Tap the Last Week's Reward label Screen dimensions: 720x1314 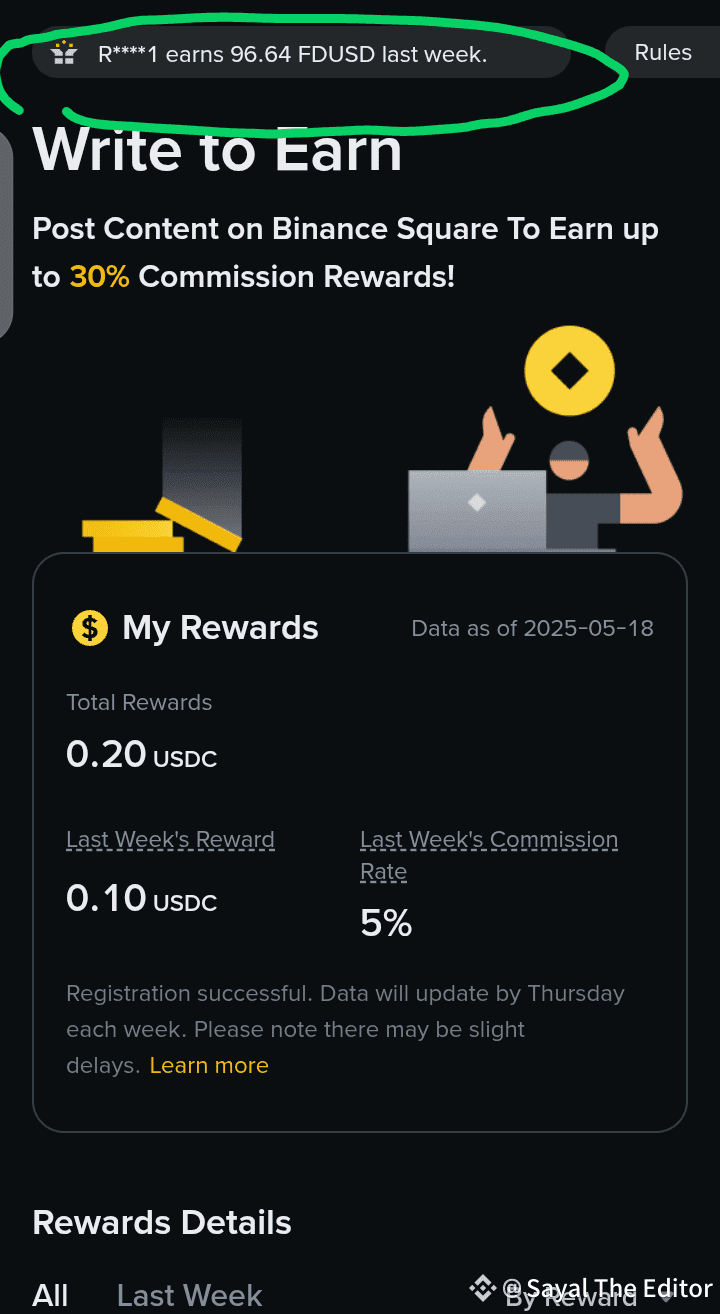click(x=170, y=840)
